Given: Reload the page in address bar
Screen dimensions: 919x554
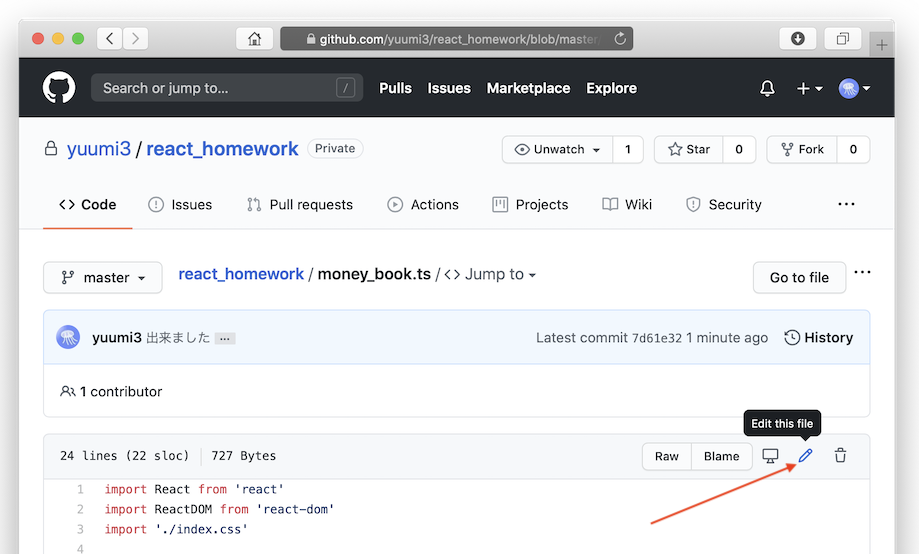Looking at the screenshot, I should (x=620, y=39).
